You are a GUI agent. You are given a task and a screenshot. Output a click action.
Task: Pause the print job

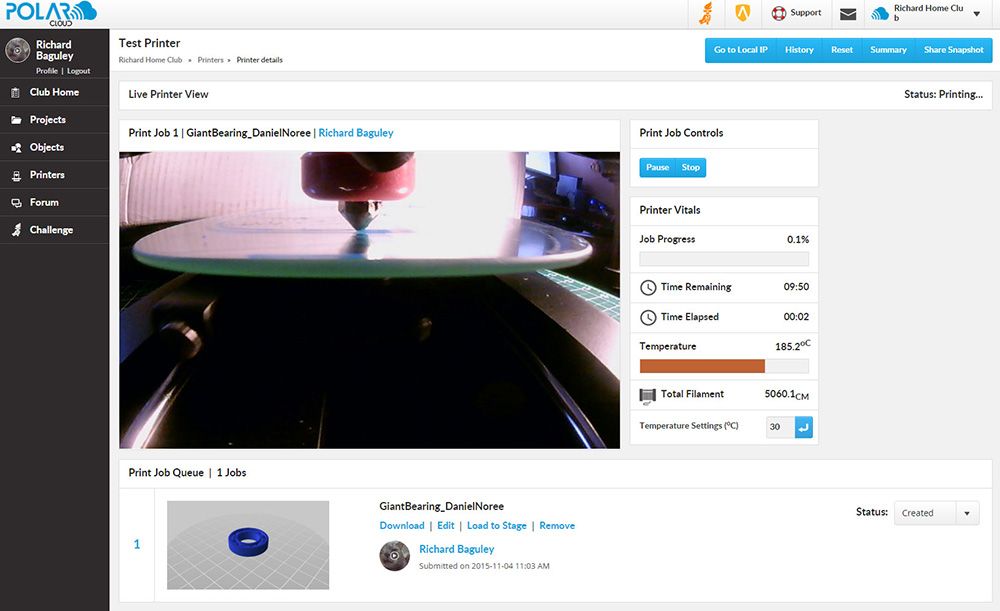658,167
